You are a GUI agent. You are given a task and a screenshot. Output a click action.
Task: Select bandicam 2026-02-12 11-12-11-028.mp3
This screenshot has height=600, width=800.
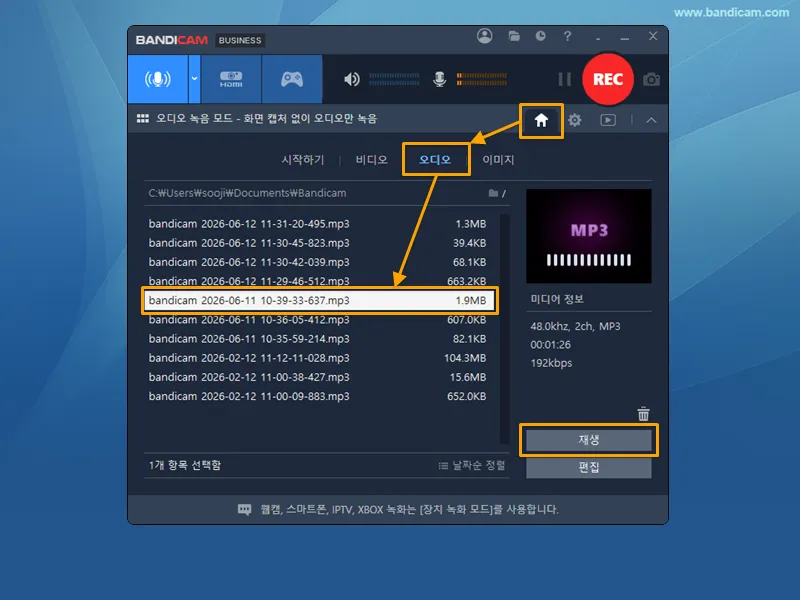319,358
